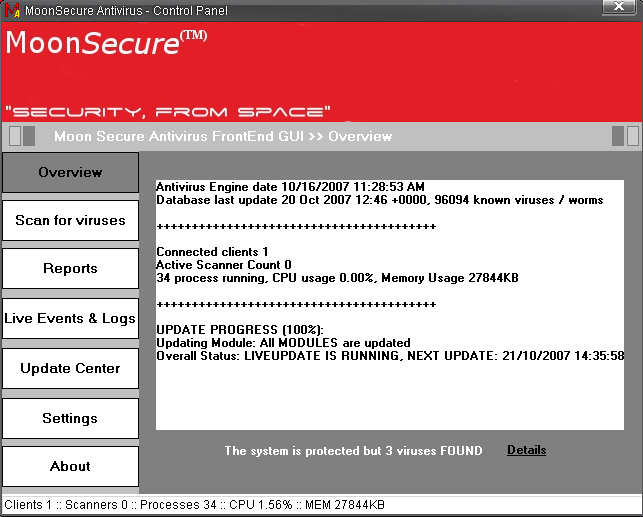The image size is (643, 517).
Task: Click the '34 process running' CPU usage line
Action: [337, 278]
